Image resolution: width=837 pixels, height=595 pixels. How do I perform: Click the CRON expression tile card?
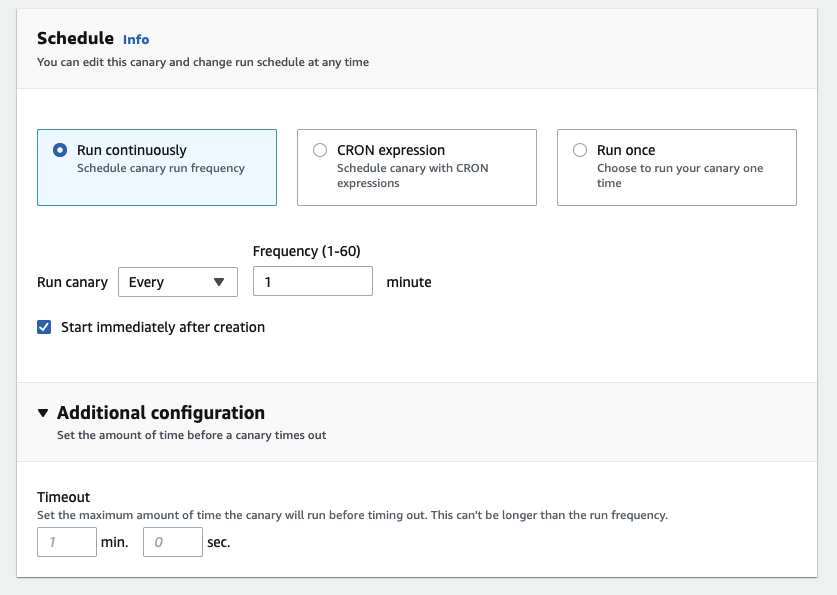click(x=417, y=167)
